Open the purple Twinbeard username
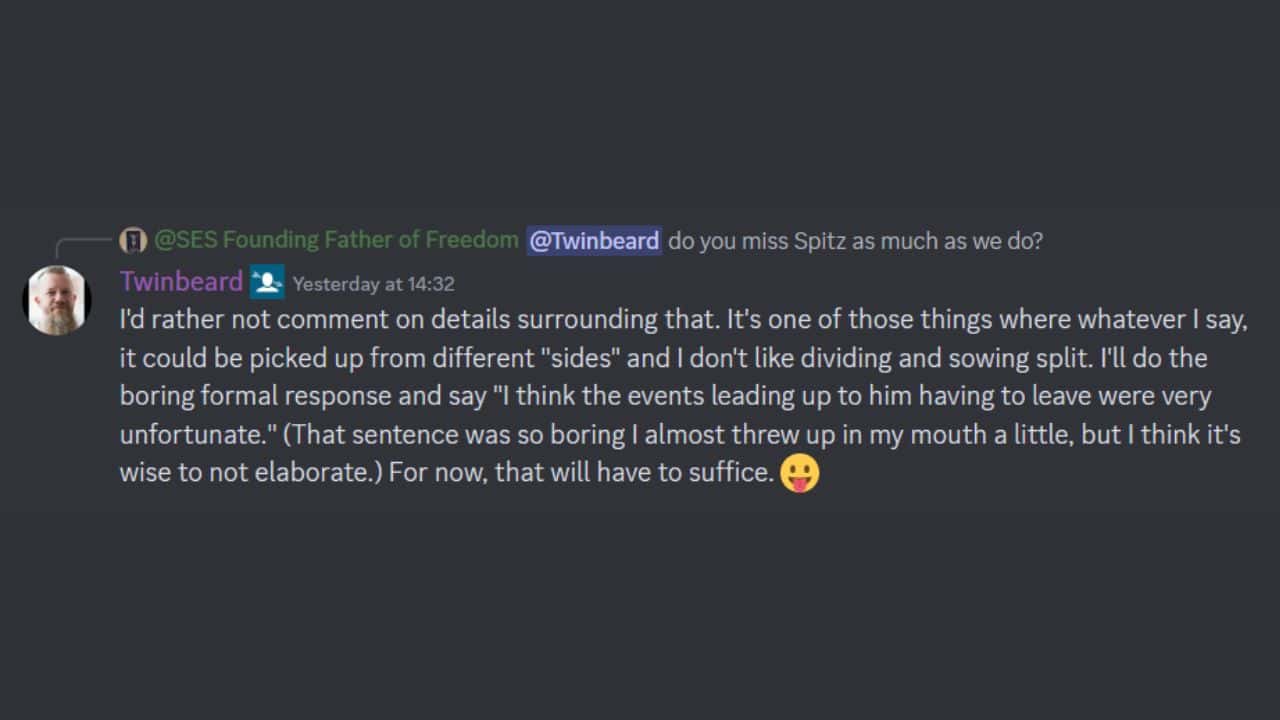1280x720 pixels. point(181,282)
